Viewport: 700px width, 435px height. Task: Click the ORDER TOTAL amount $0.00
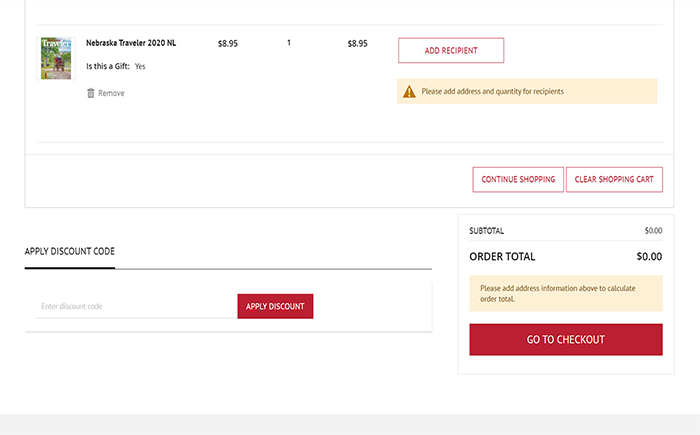click(x=649, y=257)
